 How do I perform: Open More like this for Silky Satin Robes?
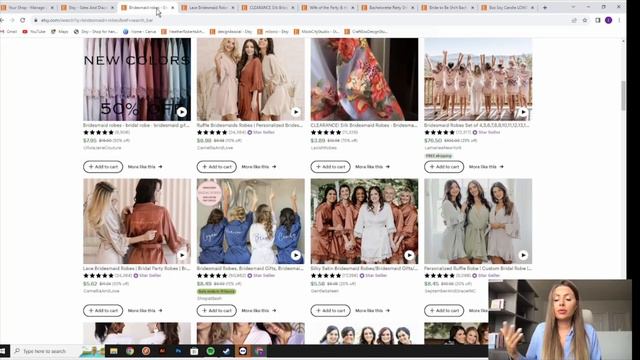[x=372, y=310]
